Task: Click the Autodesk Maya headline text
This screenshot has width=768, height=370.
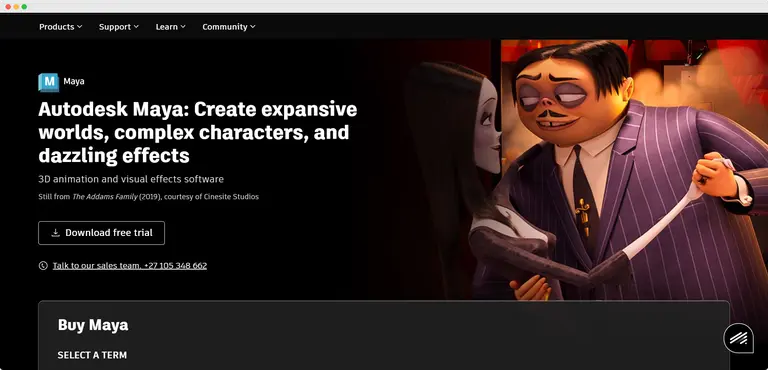Action: 197,132
